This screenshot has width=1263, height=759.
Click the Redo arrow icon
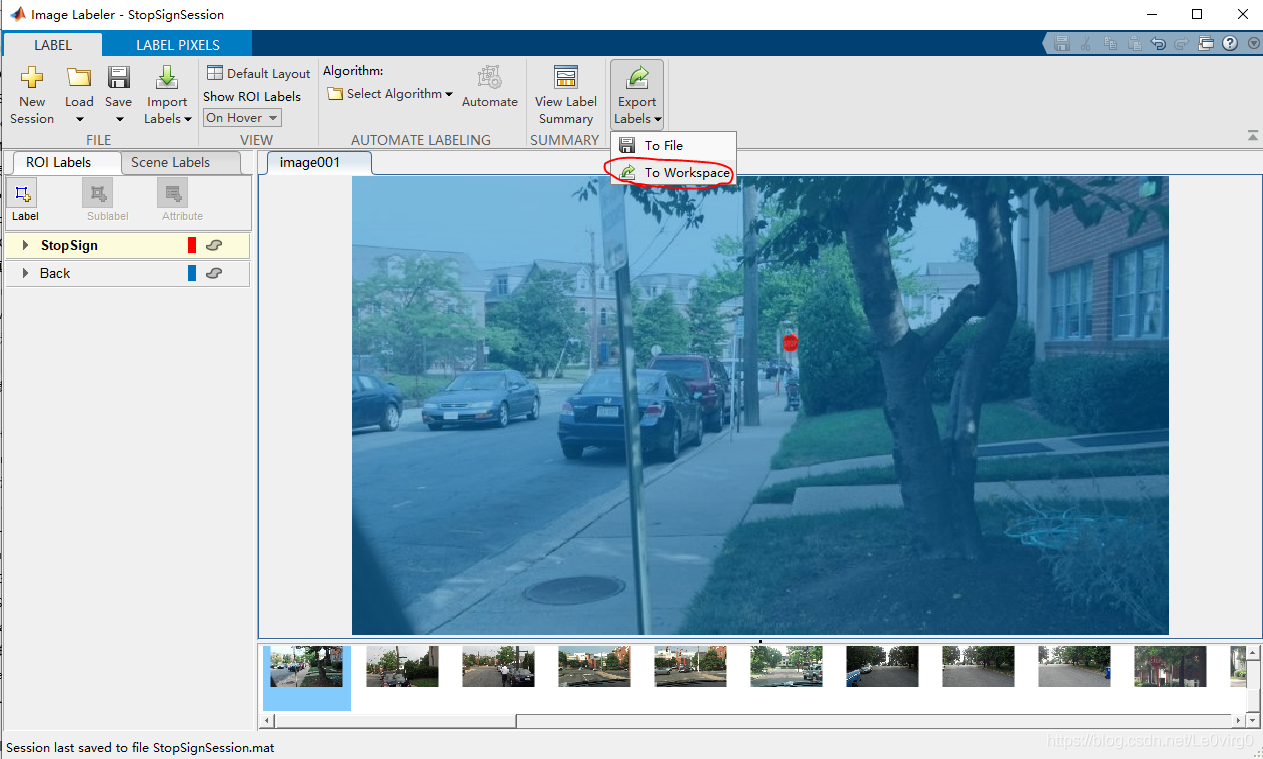1182,43
